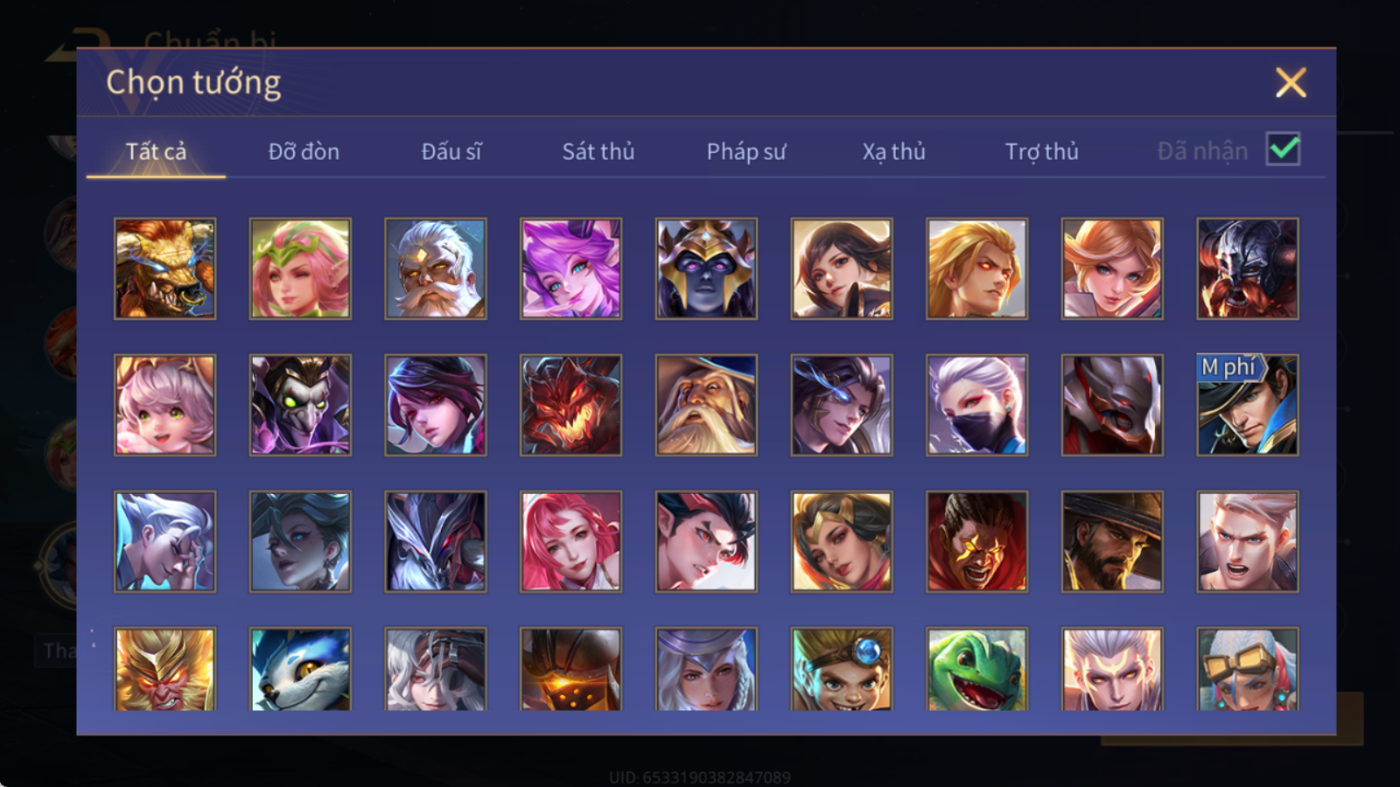
Task: Pick the cowboy hat bearded gunslinger hero
Action: pos(1112,542)
